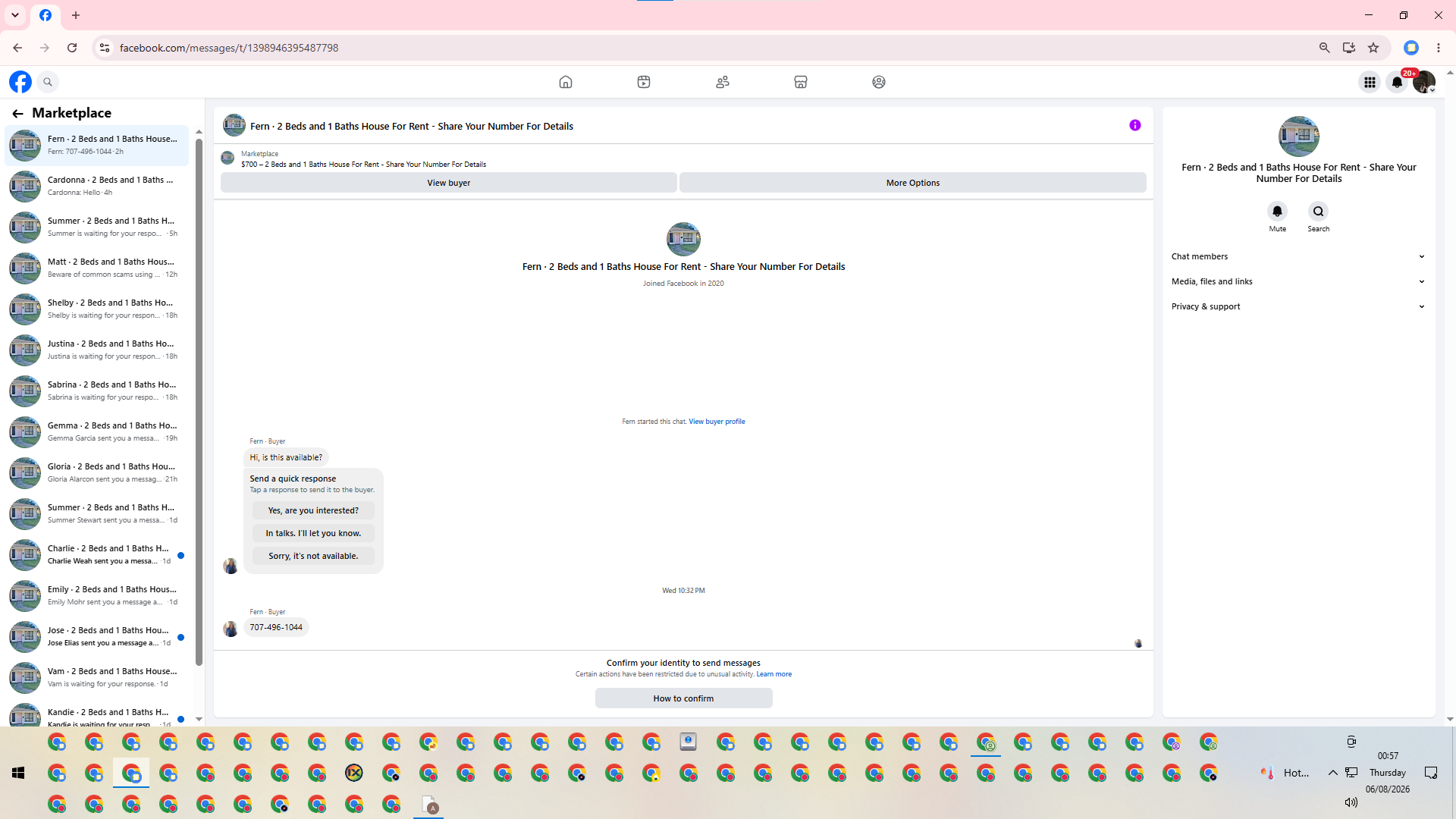Click the More Options button

click(x=913, y=183)
